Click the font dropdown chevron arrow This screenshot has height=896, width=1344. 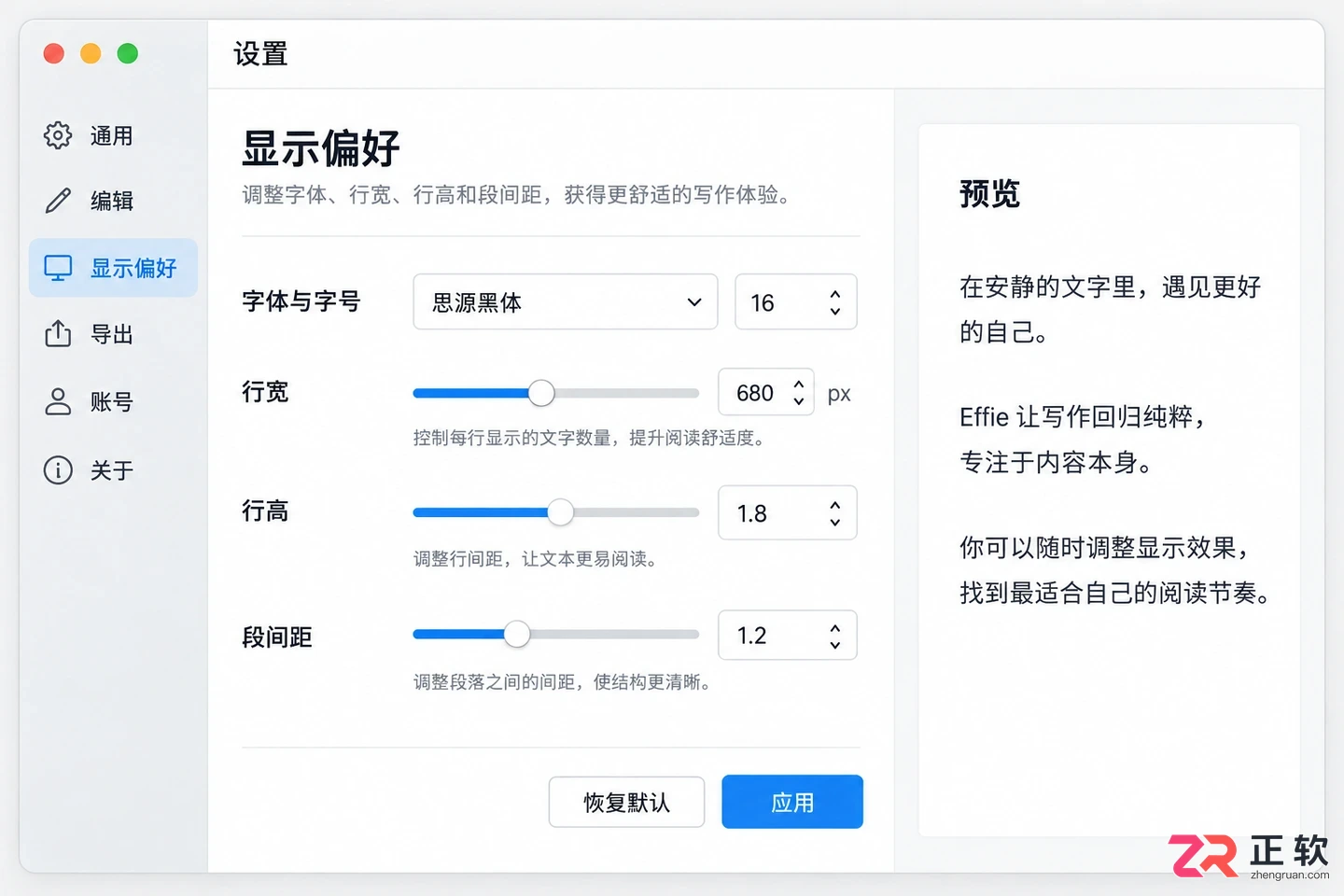694,302
